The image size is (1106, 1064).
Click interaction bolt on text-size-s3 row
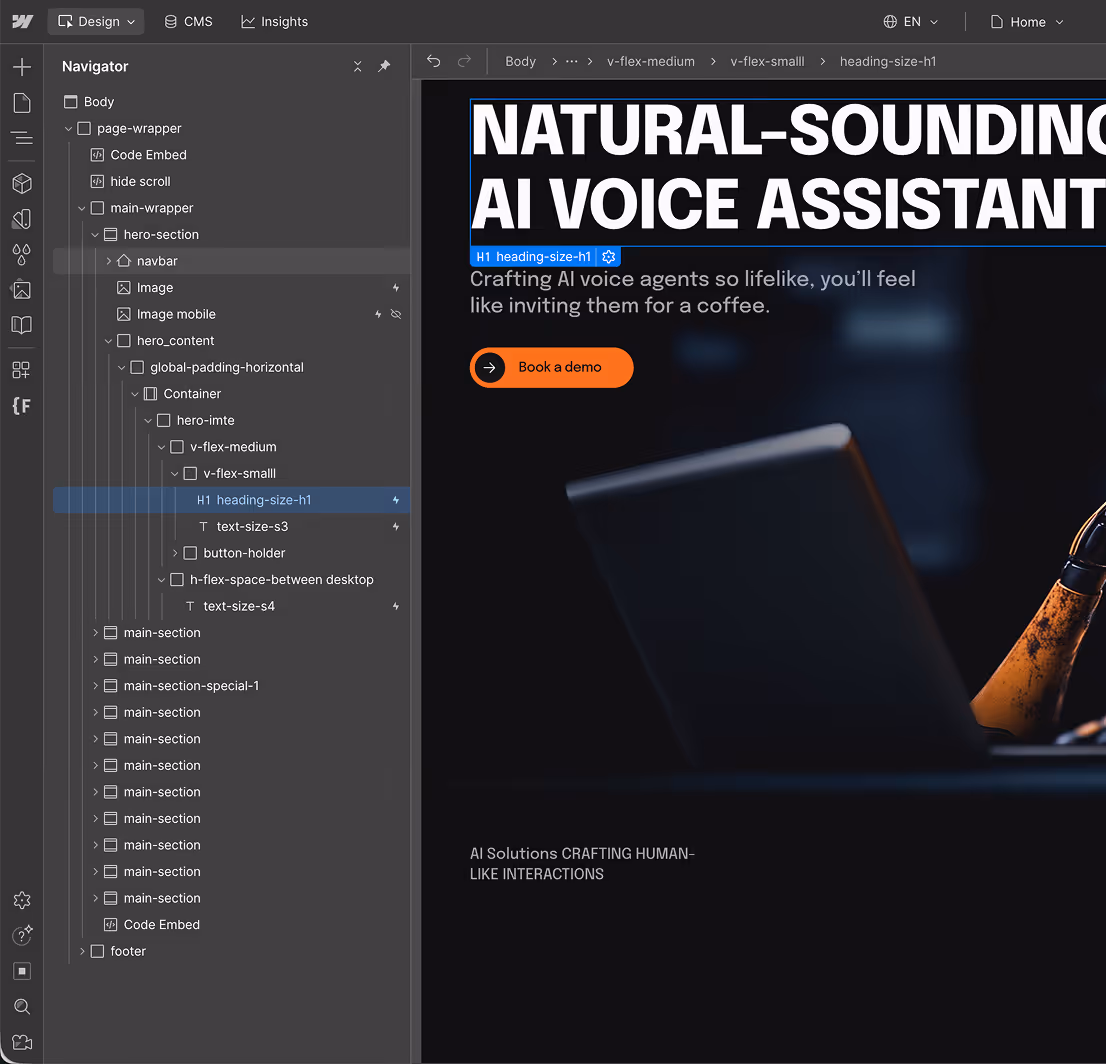click(396, 527)
